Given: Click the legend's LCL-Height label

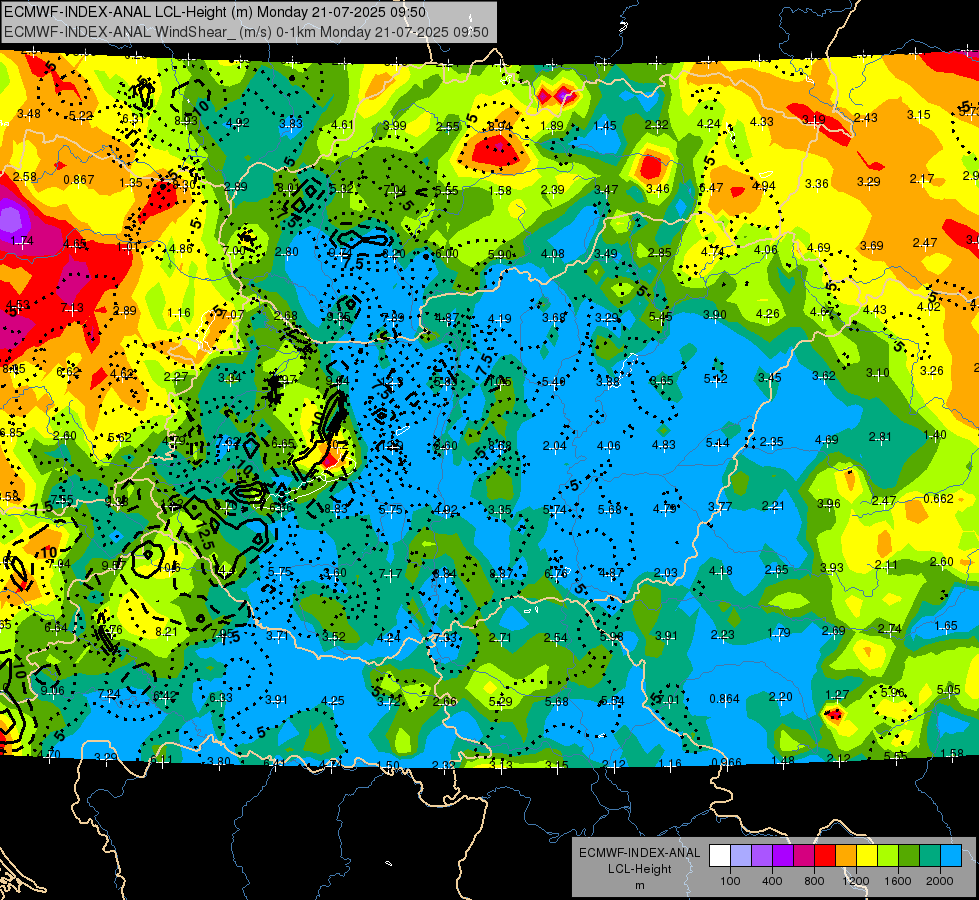Looking at the screenshot, I should 639,869.
